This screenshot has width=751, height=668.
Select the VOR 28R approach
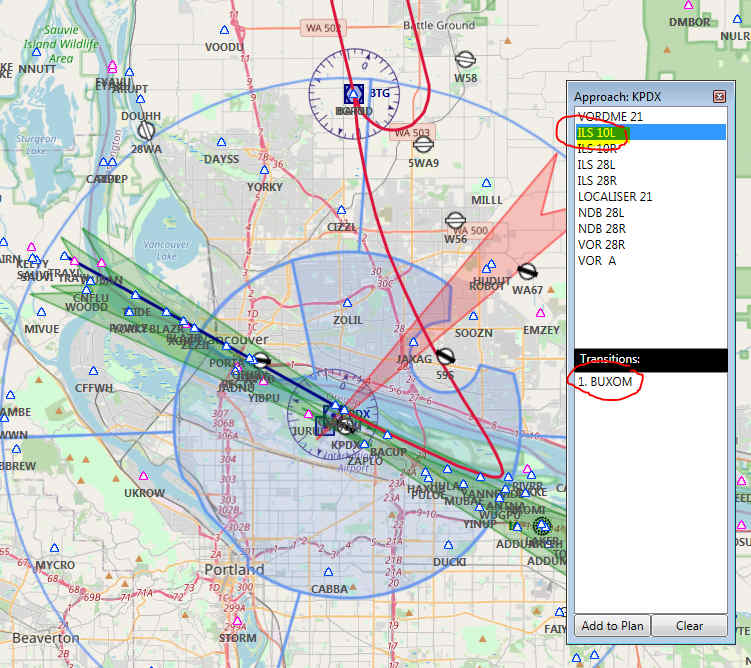[x=650, y=245]
